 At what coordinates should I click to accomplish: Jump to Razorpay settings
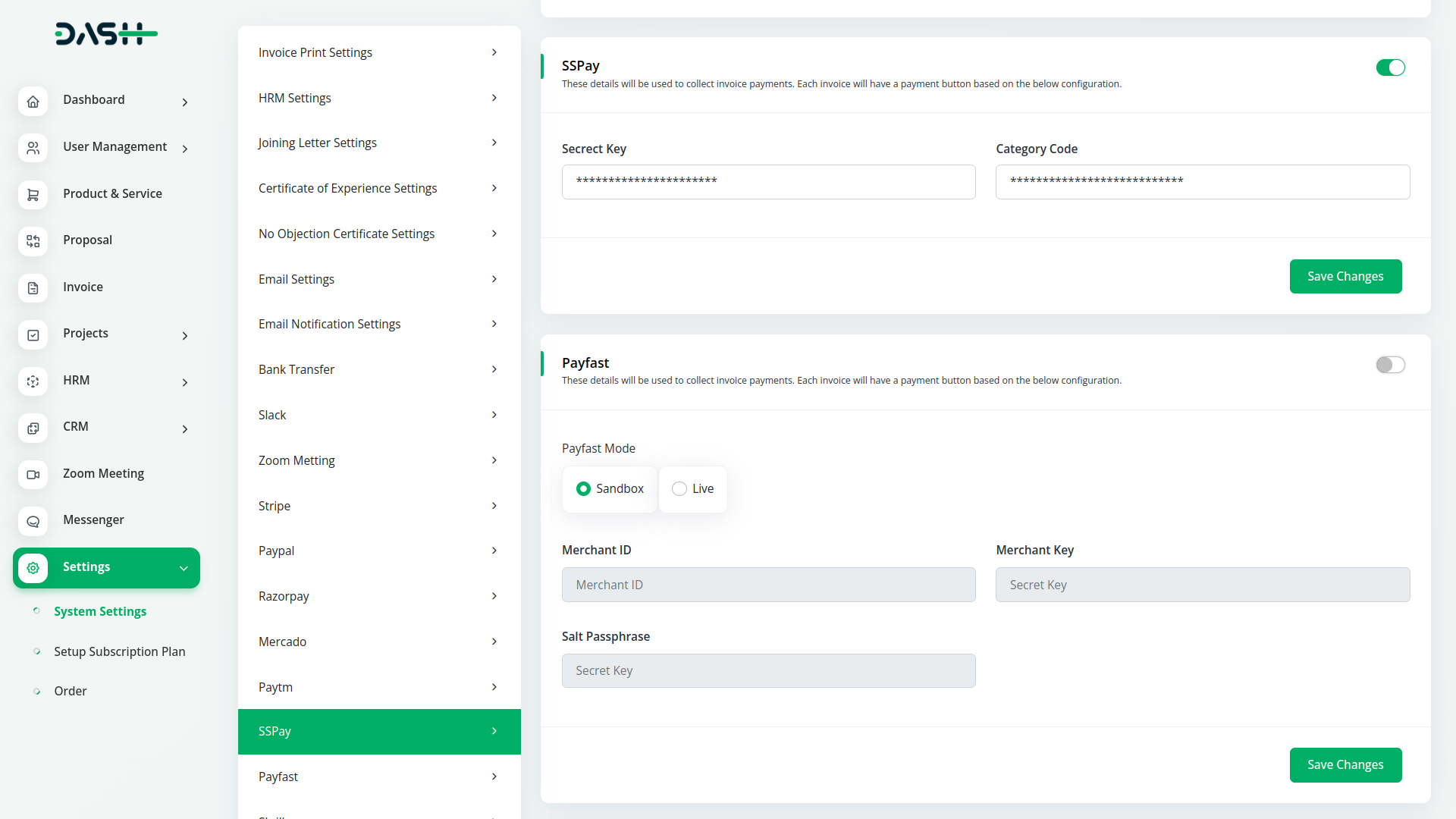click(x=379, y=596)
